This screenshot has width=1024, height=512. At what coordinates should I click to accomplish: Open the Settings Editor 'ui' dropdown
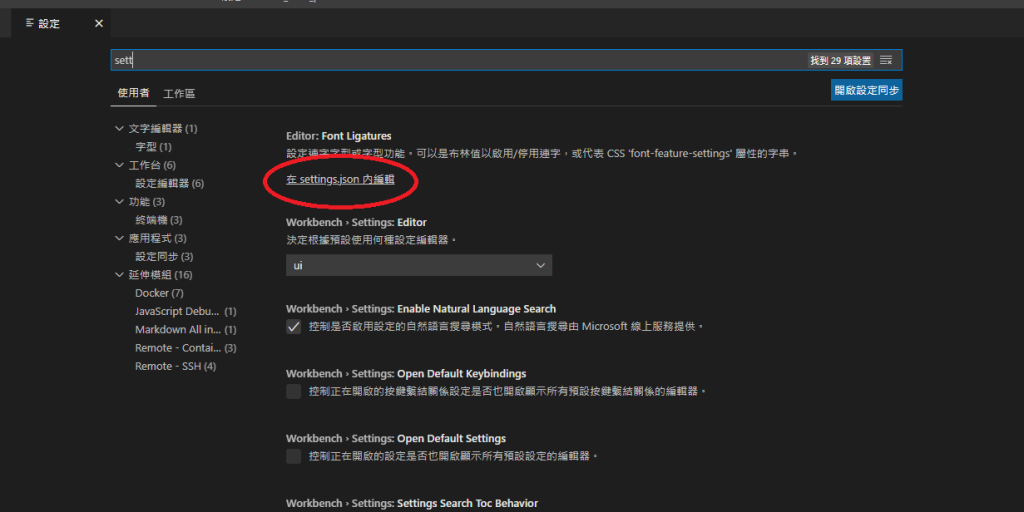point(418,265)
